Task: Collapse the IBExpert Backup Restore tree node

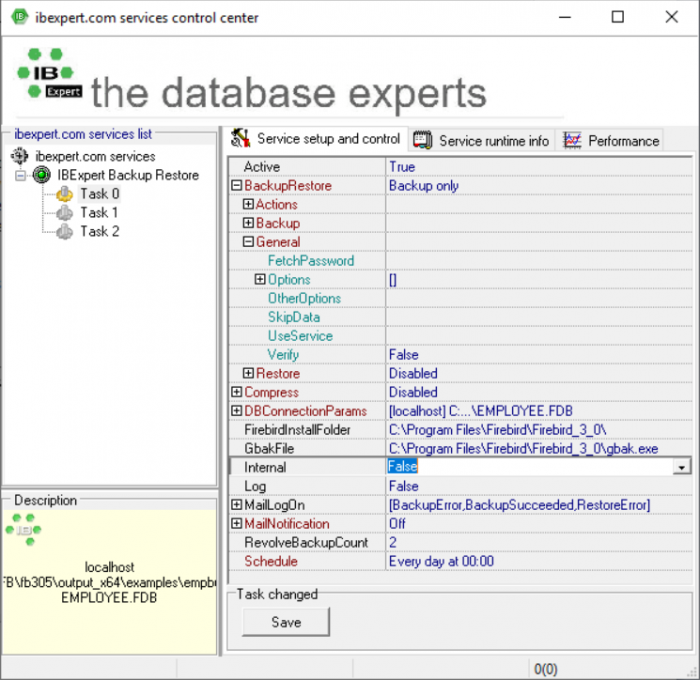Action: coord(21,175)
